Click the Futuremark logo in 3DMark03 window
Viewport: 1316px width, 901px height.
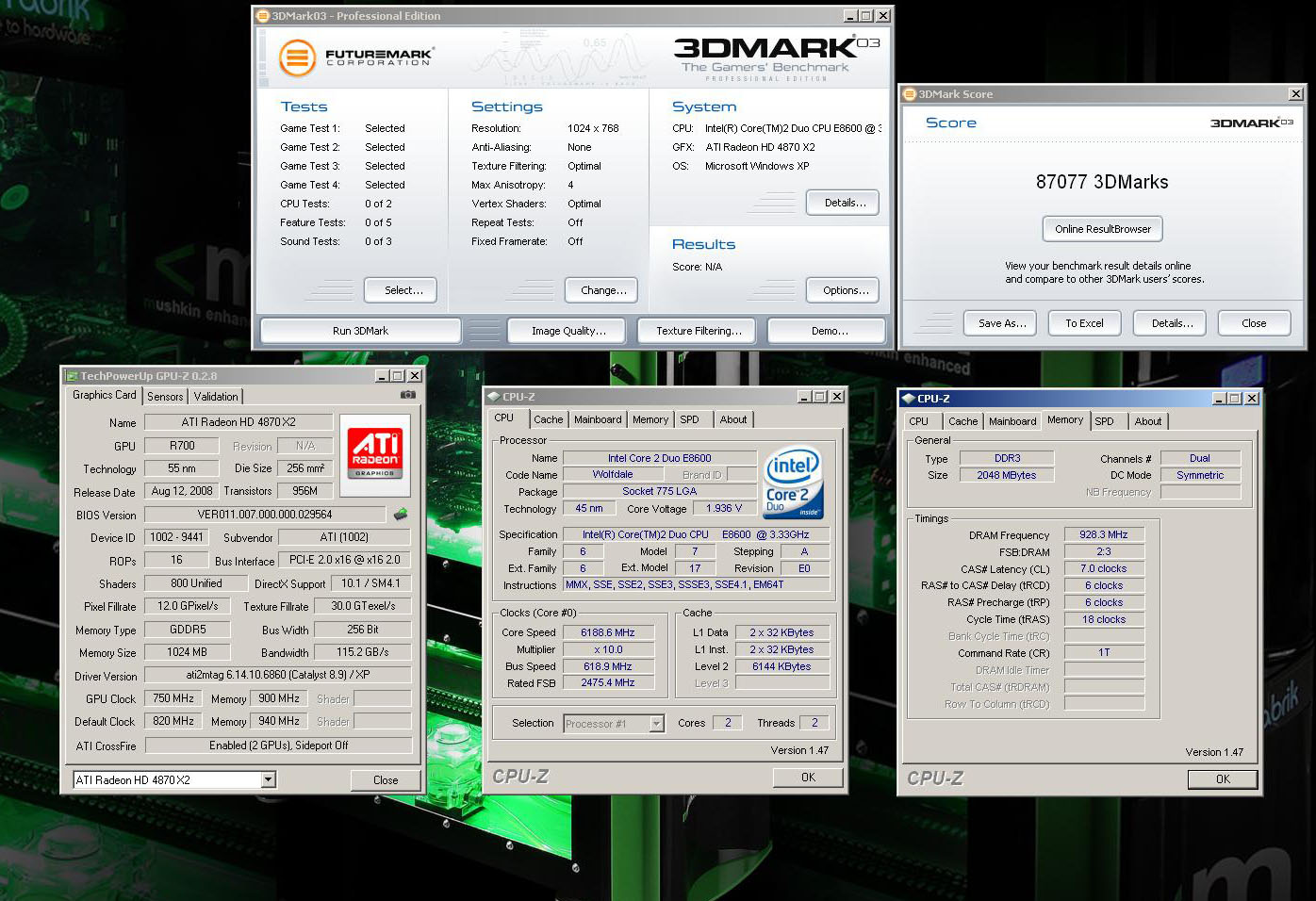[356, 57]
